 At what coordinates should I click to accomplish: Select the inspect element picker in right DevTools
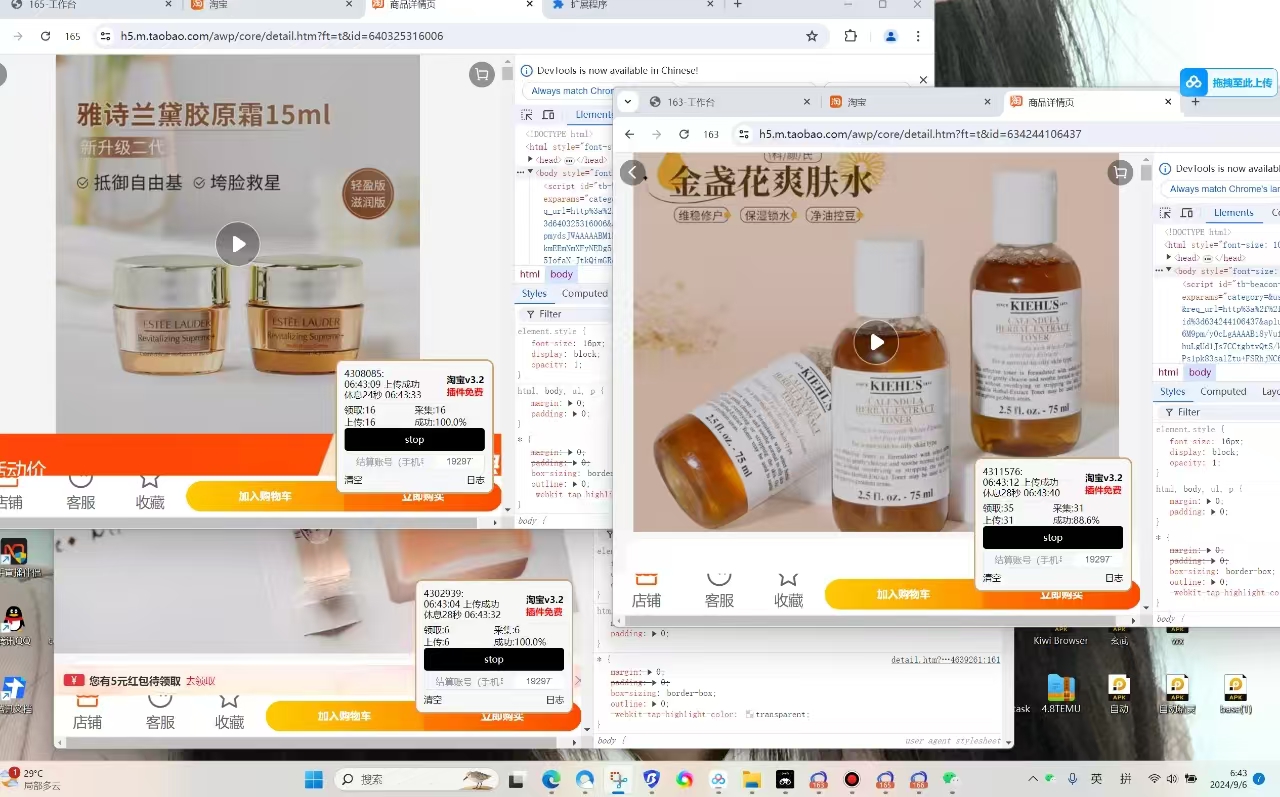click(x=1166, y=213)
